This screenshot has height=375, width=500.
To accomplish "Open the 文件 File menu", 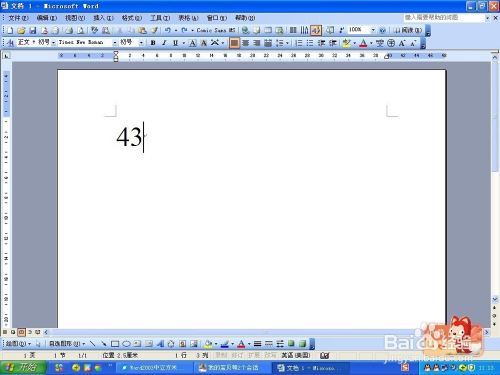I will (x=18, y=18).
